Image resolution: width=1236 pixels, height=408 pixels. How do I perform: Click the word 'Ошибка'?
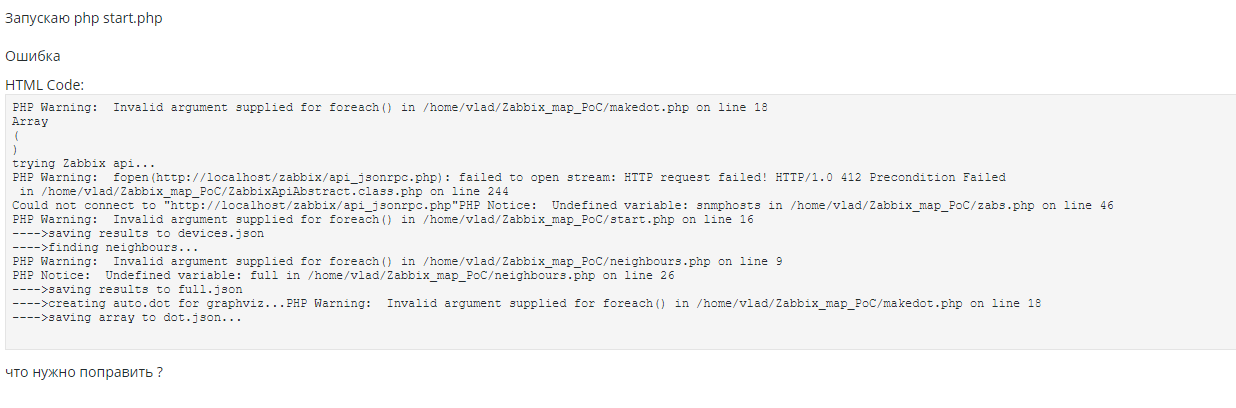(32, 56)
